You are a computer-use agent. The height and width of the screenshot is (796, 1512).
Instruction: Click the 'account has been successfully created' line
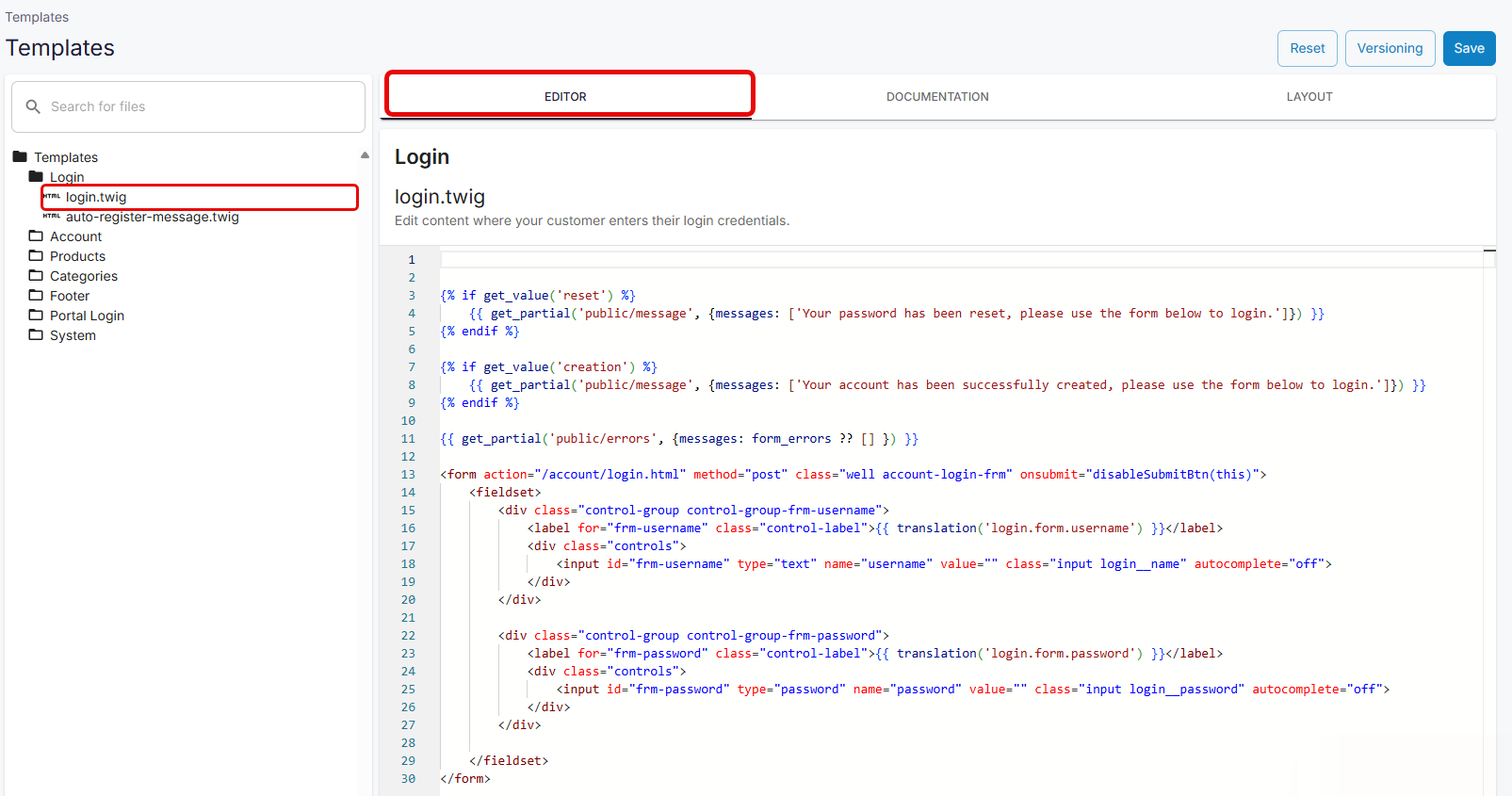click(948, 384)
